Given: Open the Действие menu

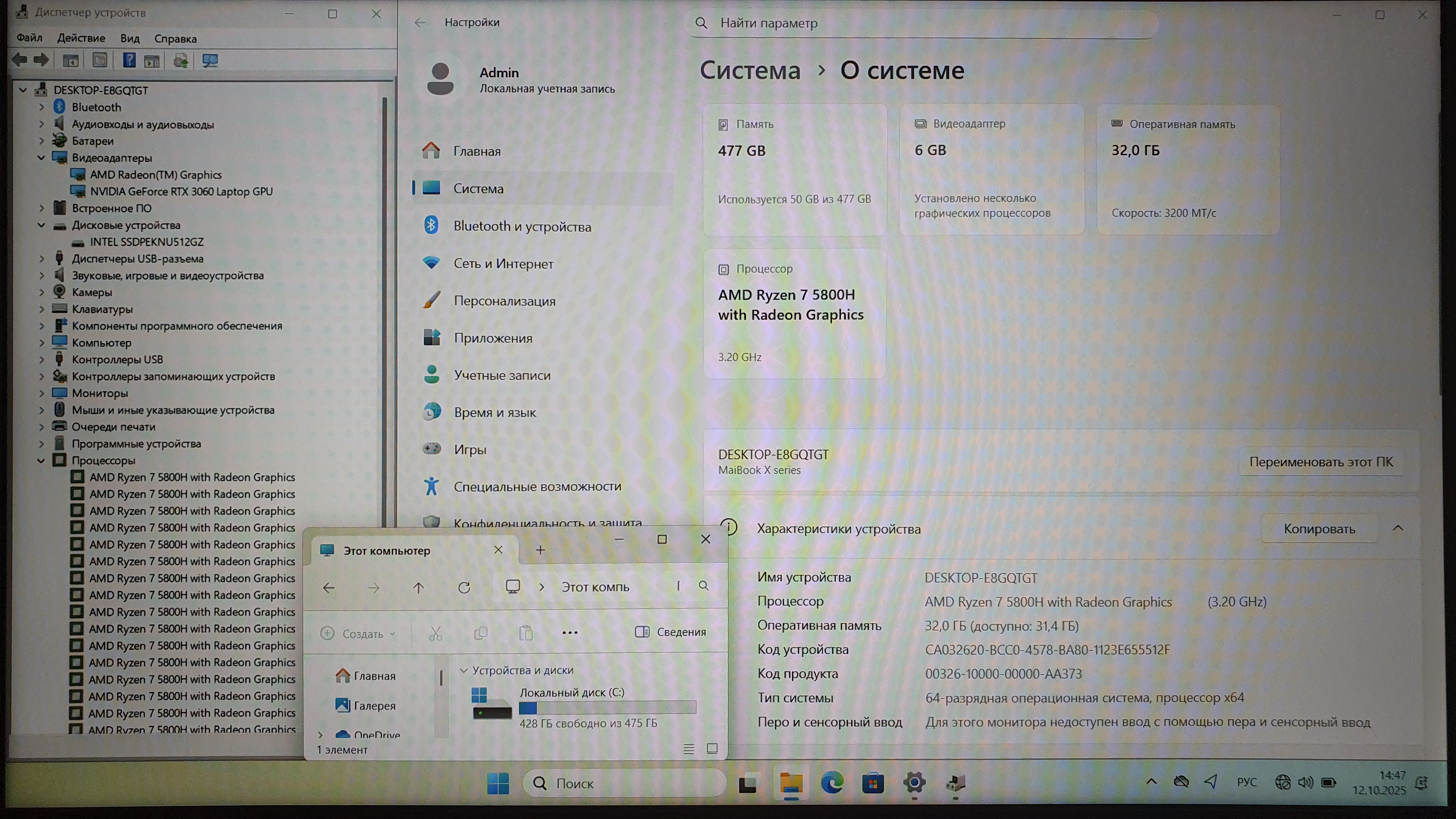Looking at the screenshot, I should pyautogui.click(x=81, y=38).
